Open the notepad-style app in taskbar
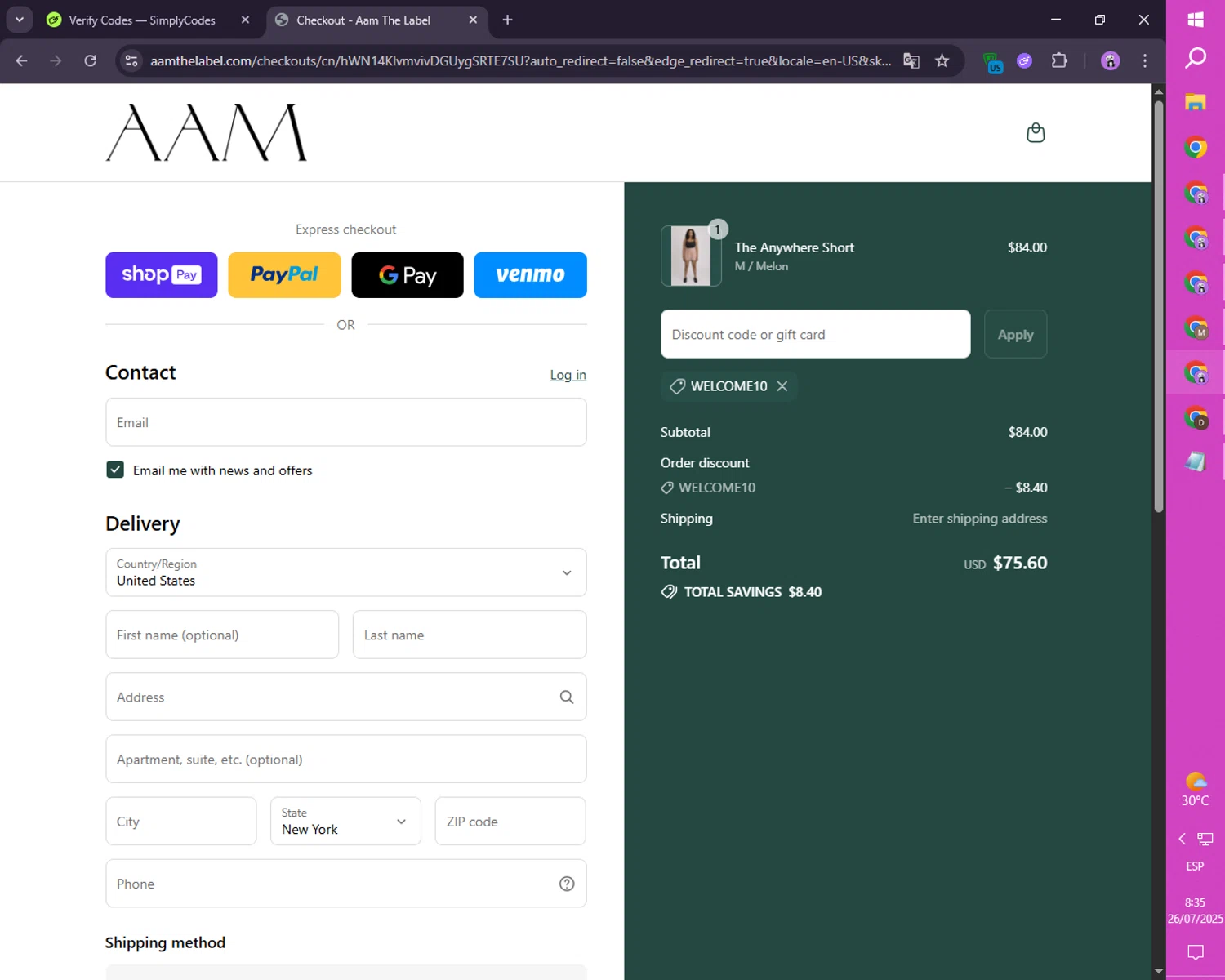 1196,461
